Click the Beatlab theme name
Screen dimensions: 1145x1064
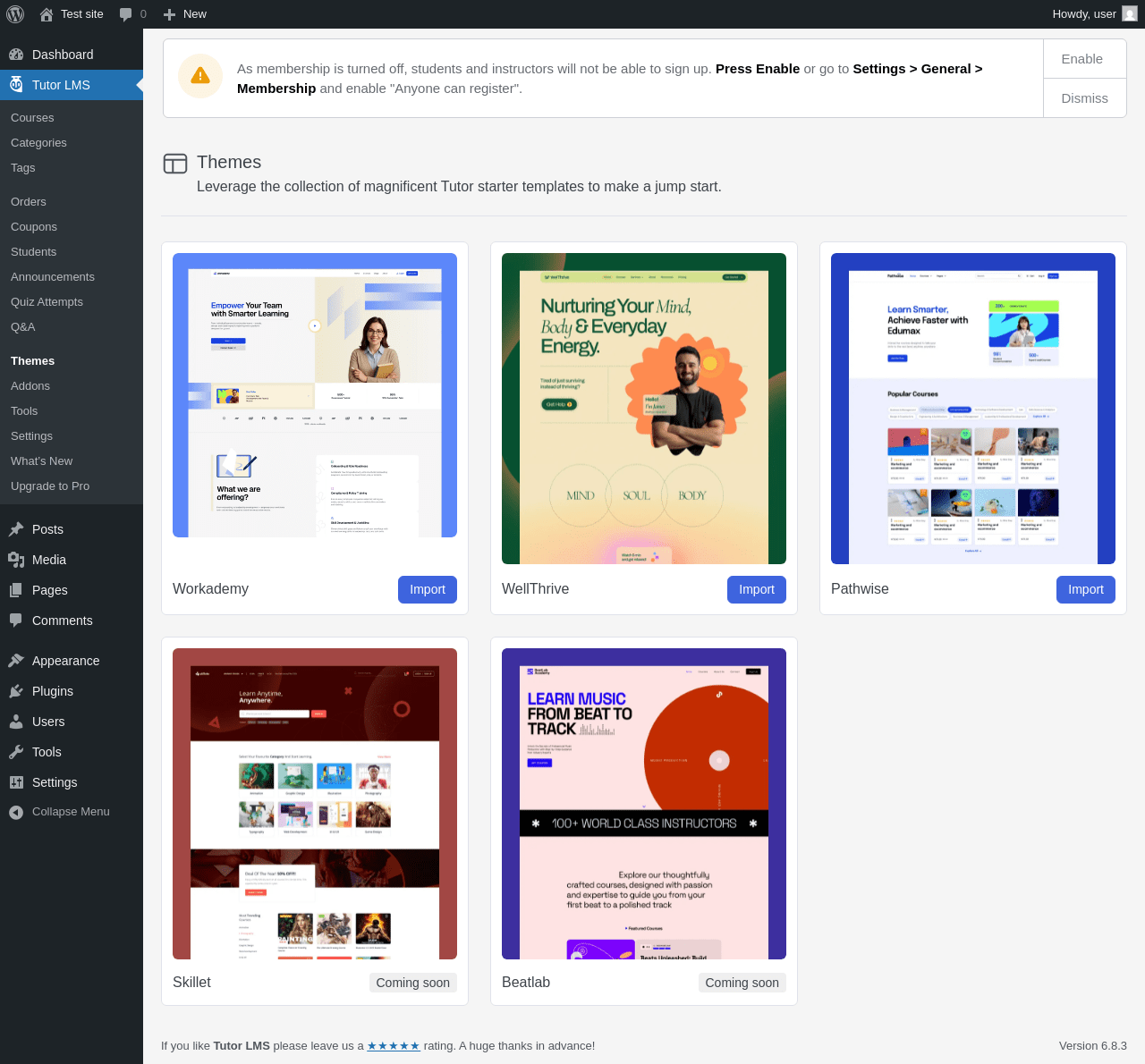(x=526, y=983)
